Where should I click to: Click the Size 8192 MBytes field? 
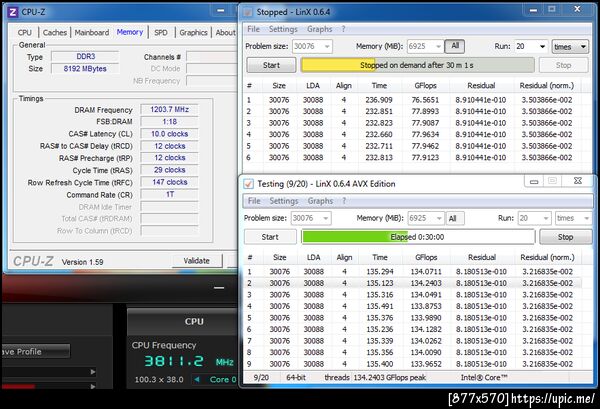[85, 69]
